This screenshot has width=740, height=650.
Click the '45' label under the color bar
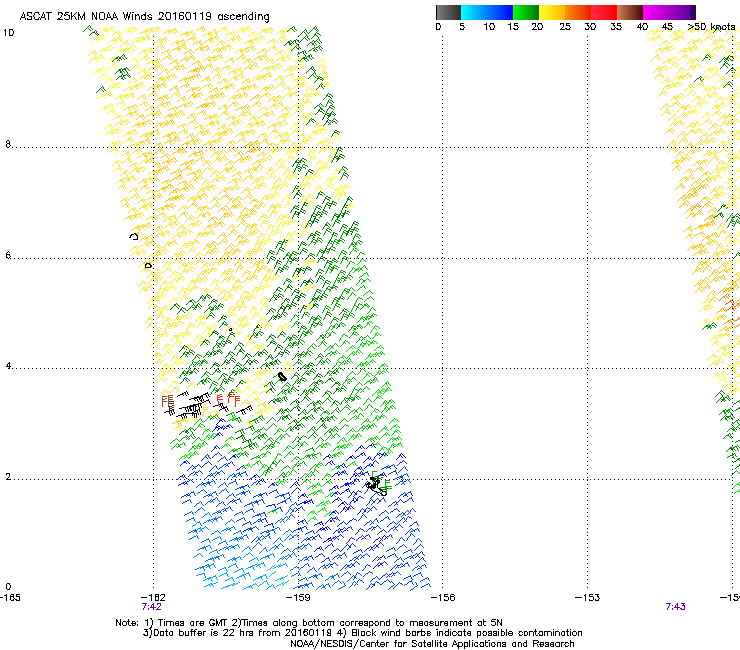click(x=667, y=27)
